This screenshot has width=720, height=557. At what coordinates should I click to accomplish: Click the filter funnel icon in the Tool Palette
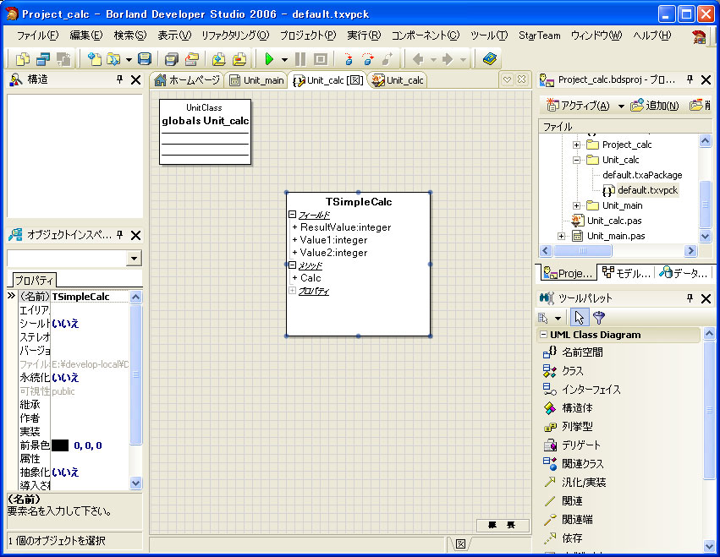599,317
